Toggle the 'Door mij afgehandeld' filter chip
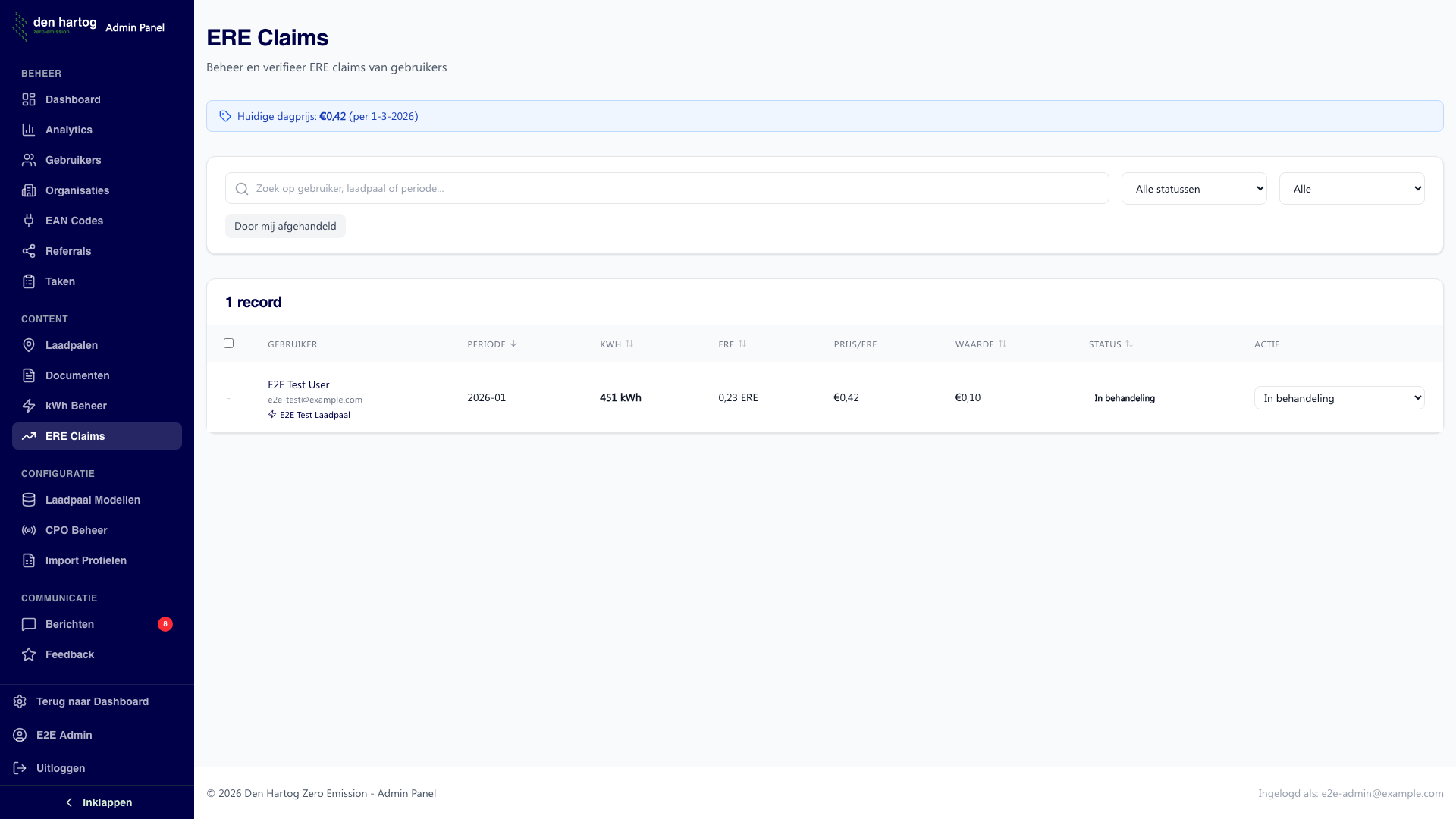Viewport: 1456px width, 819px height. click(x=285, y=226)
